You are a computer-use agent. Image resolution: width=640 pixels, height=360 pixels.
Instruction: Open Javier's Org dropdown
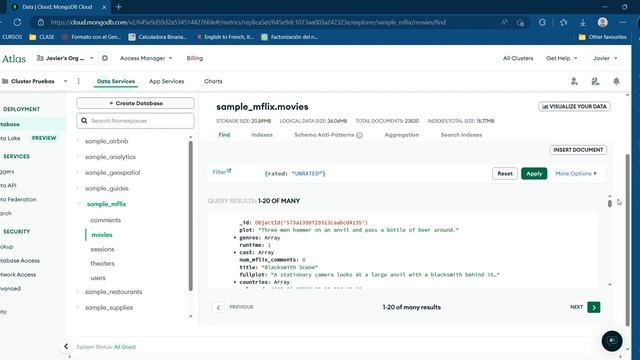click(x=65, y=58)
